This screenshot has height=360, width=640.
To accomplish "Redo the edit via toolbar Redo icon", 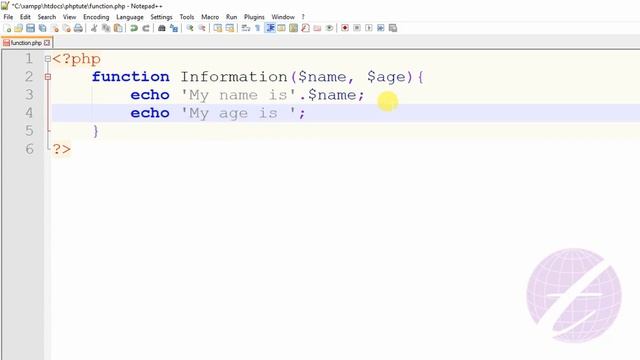I will tap(146, 28).
